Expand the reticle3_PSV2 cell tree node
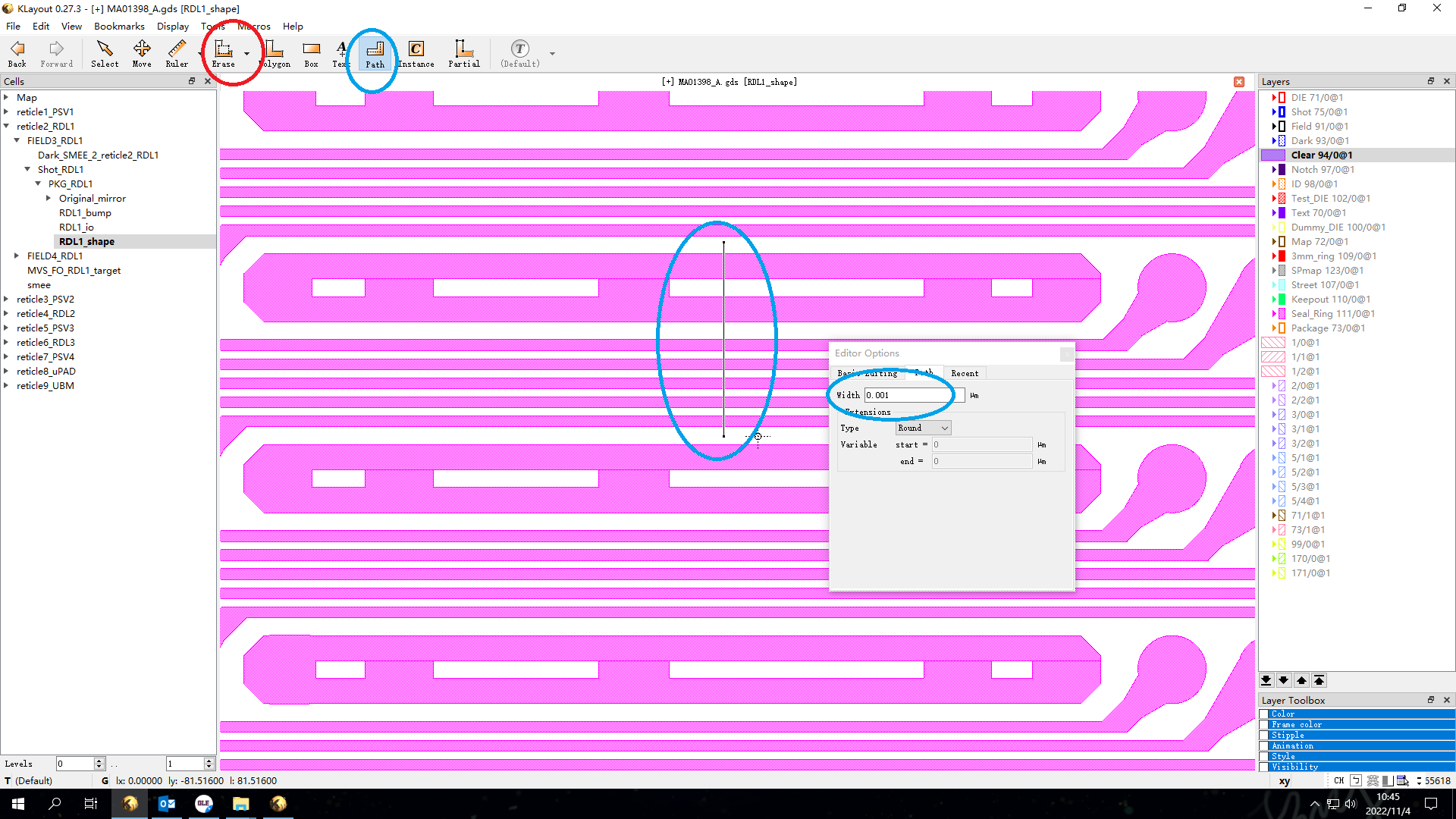 click(6, 300)
